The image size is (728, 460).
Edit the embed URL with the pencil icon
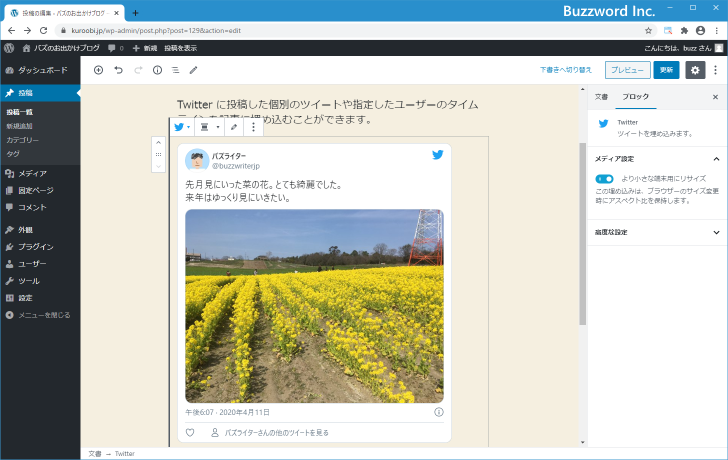(234, 127)
